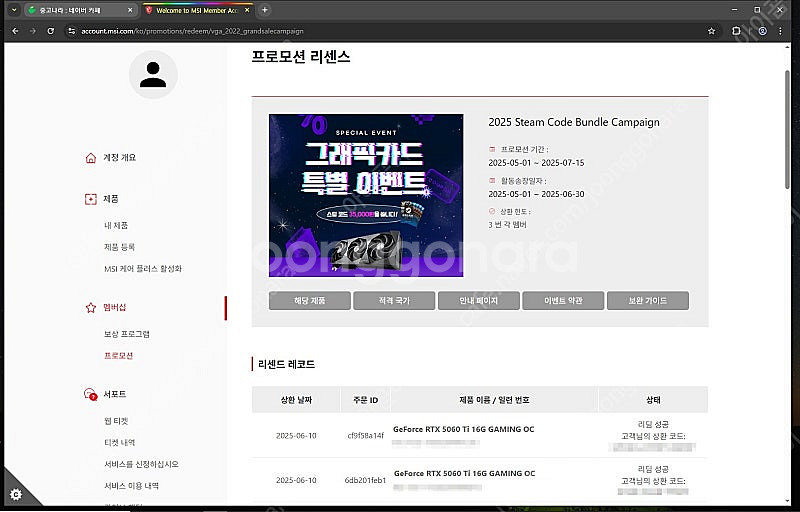Open the tab search dropdown arrow
This screenshot has height=512, width=800.
[14, 10]
